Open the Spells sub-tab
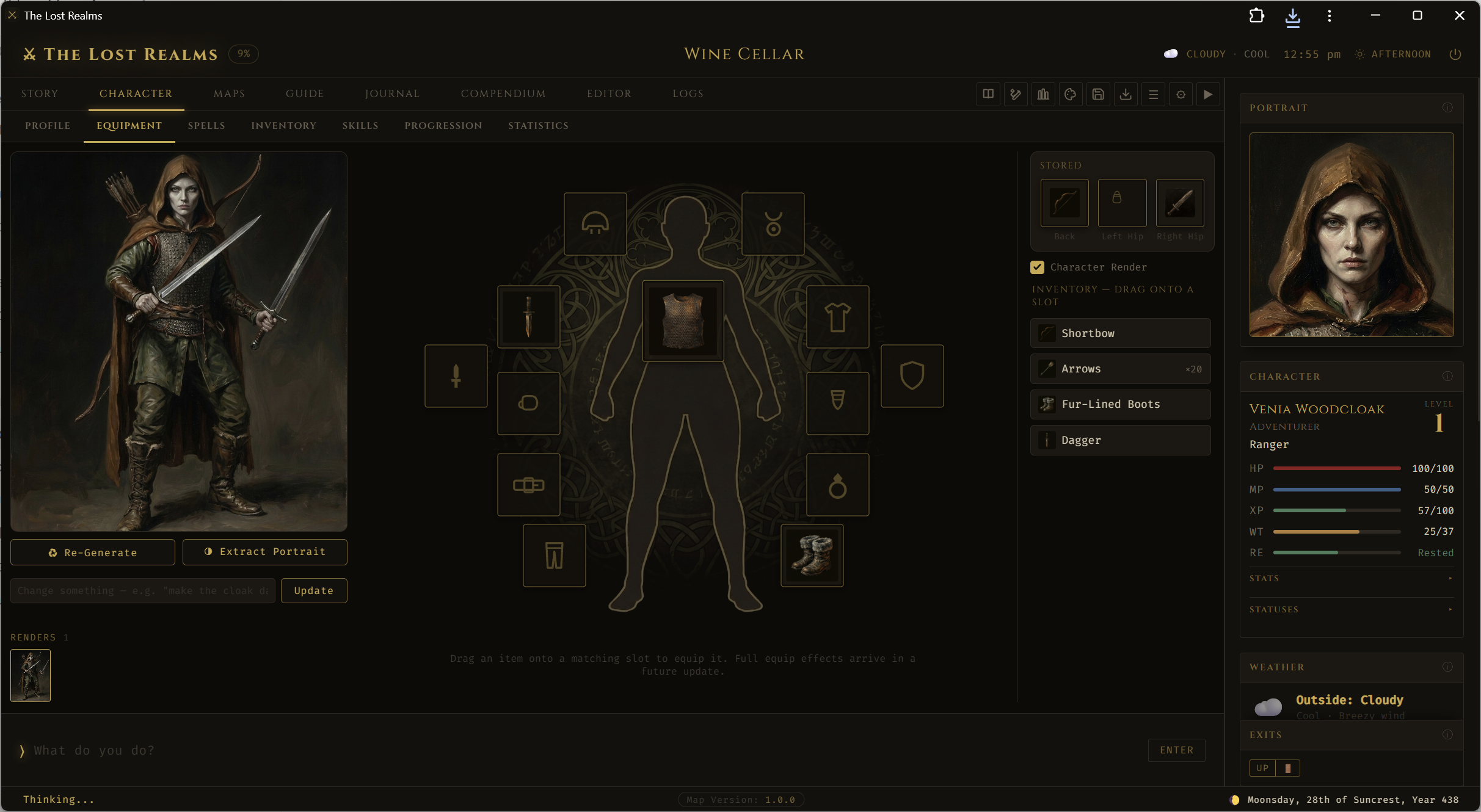Screen dimensions: 1481x812 pos(206,126)
